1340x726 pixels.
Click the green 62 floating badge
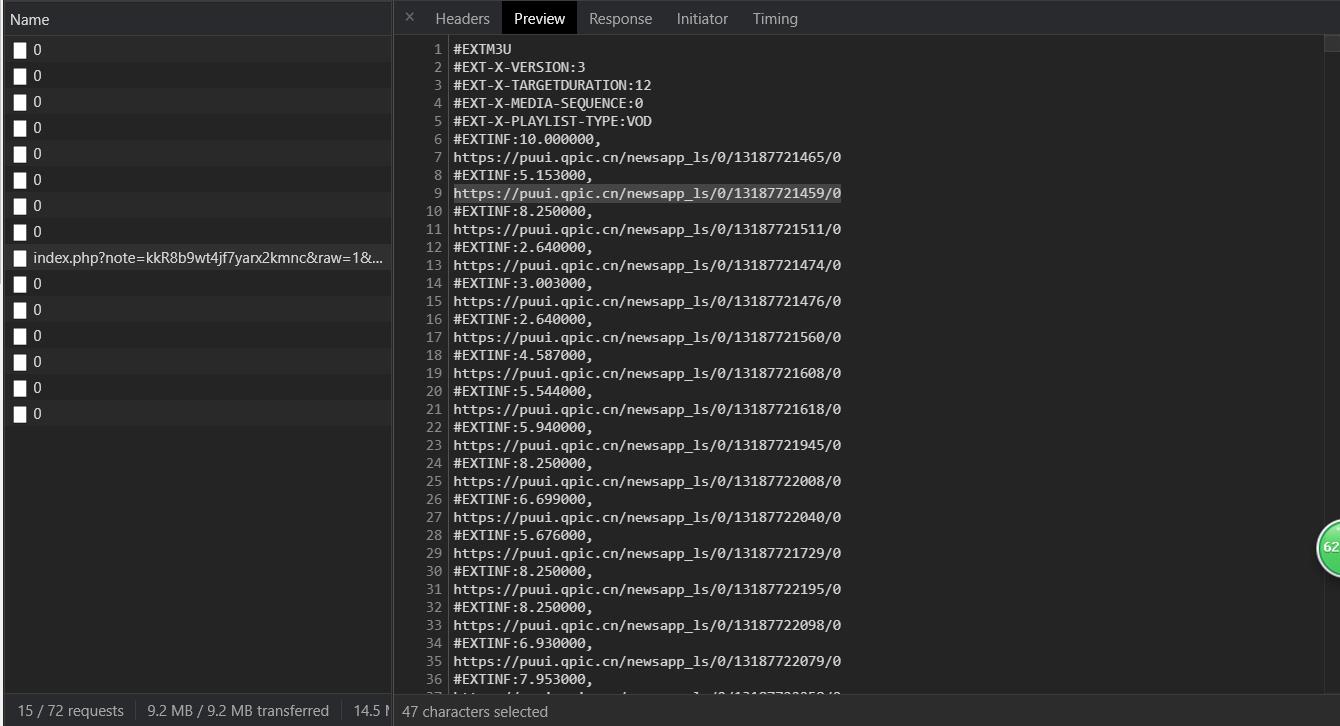[1329, 548]
